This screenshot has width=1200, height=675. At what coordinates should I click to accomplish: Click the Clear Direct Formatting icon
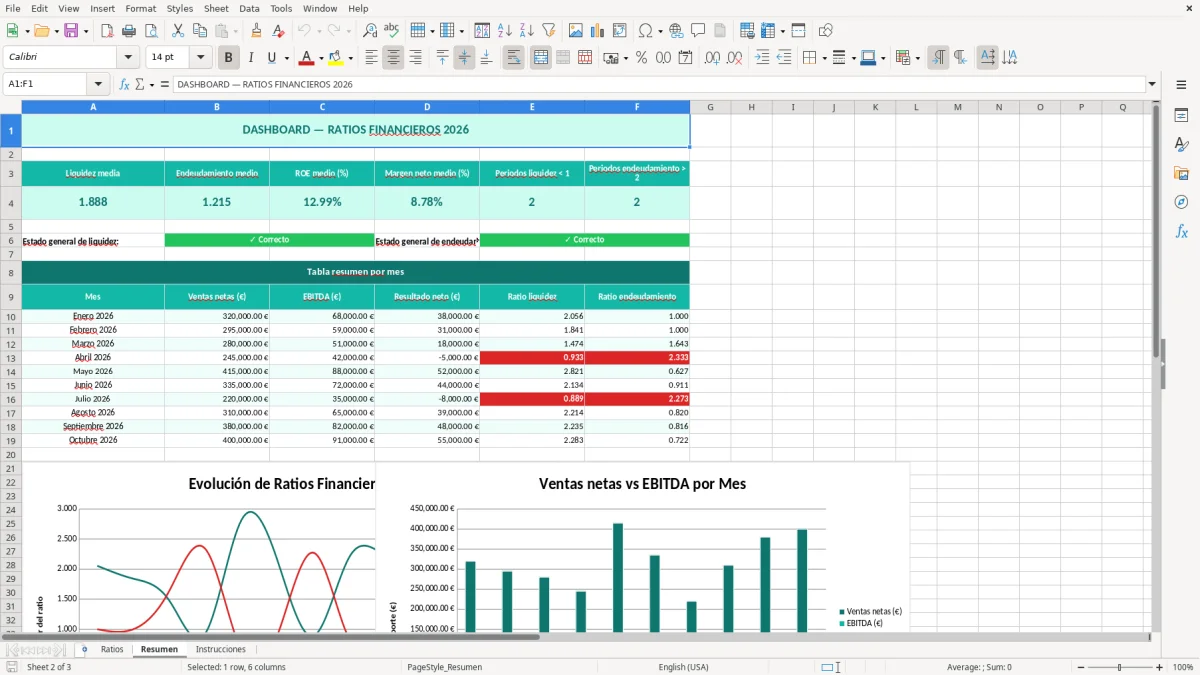click(x=278, y=31)
